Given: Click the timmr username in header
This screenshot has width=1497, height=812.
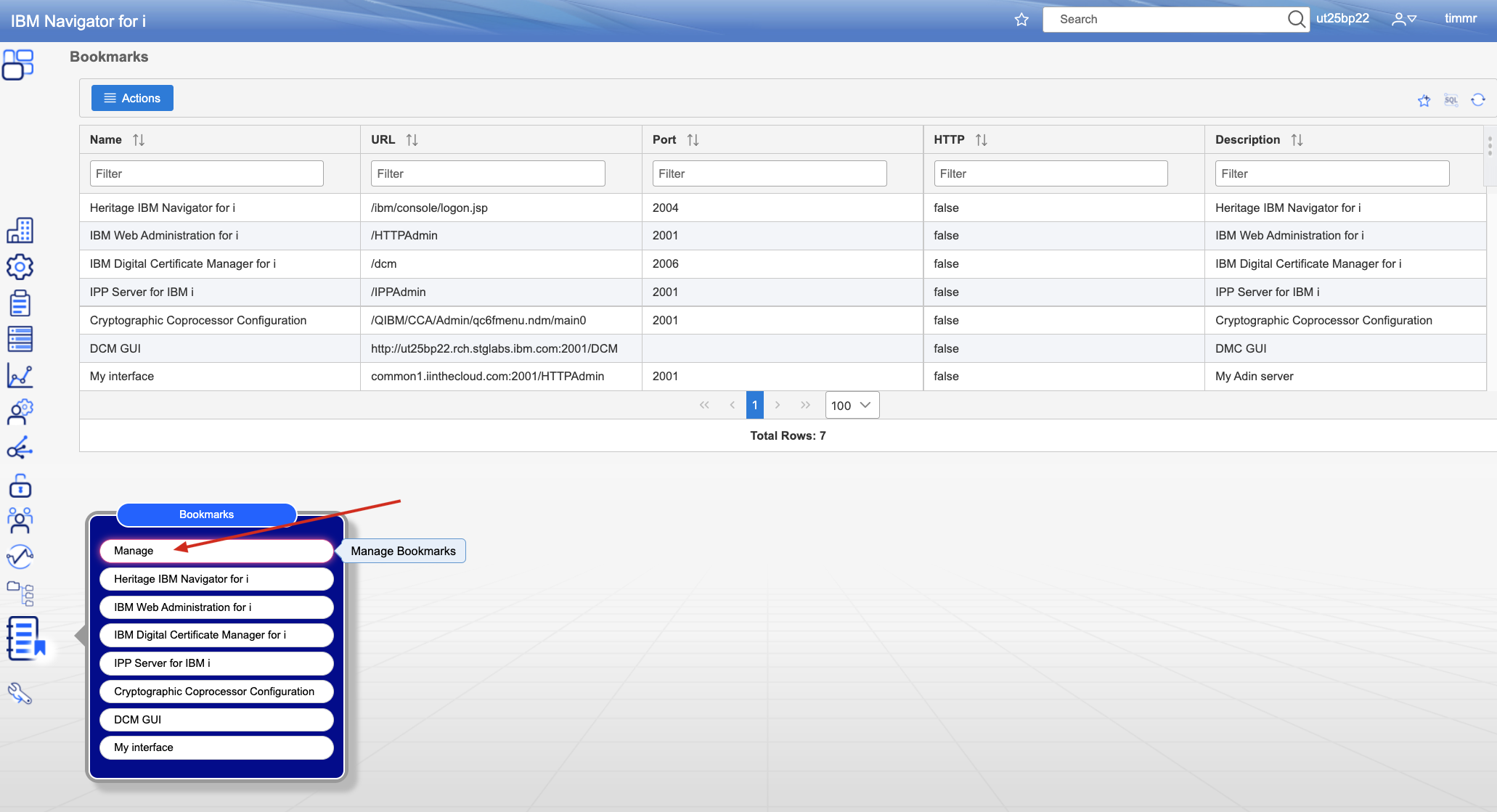Looking at the screenshot, I should (1461, 19).
